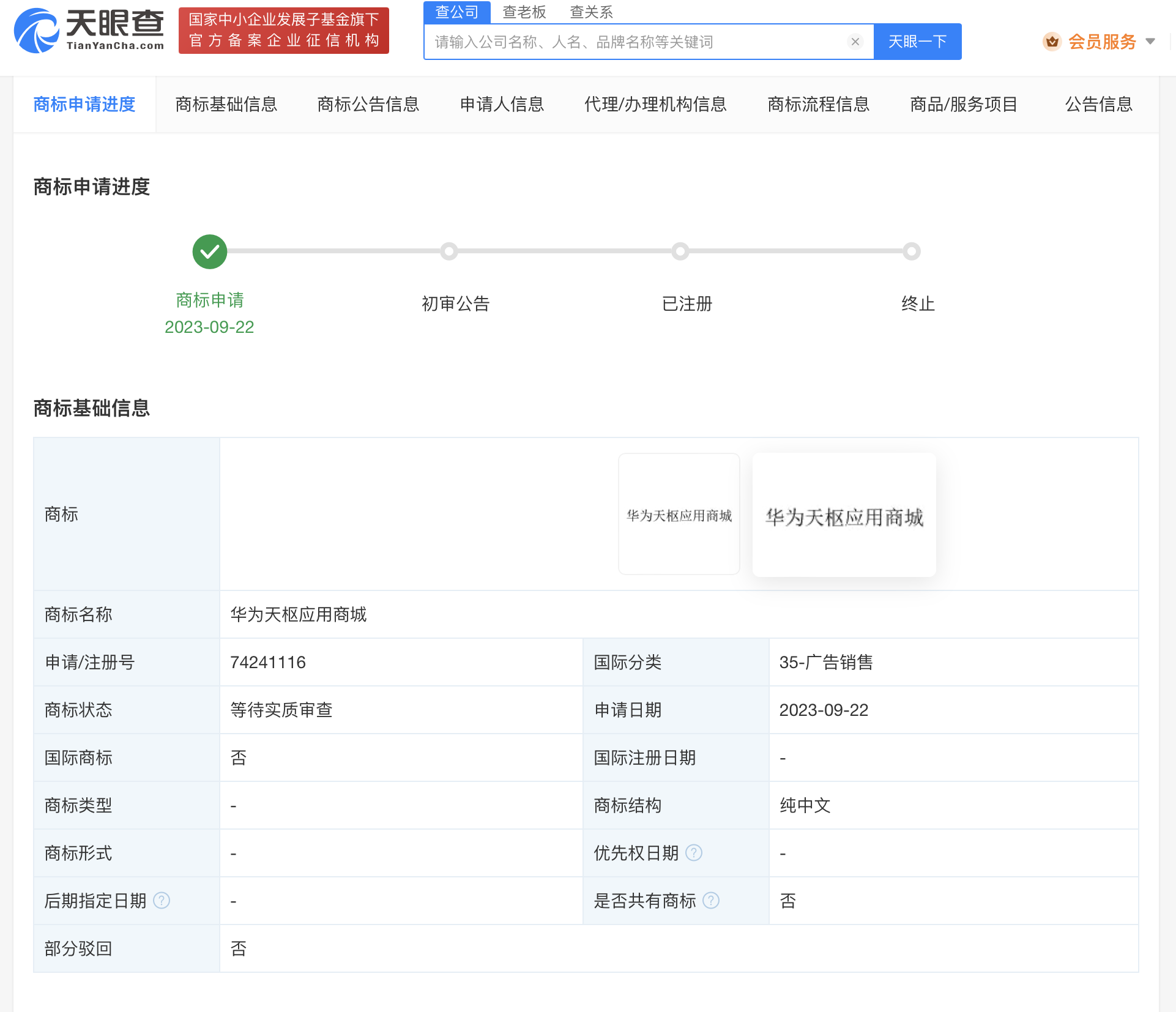1176x1012 pixels.
Task: Click the 商标基础信息 section heading
Action: (x=92, y=408)
